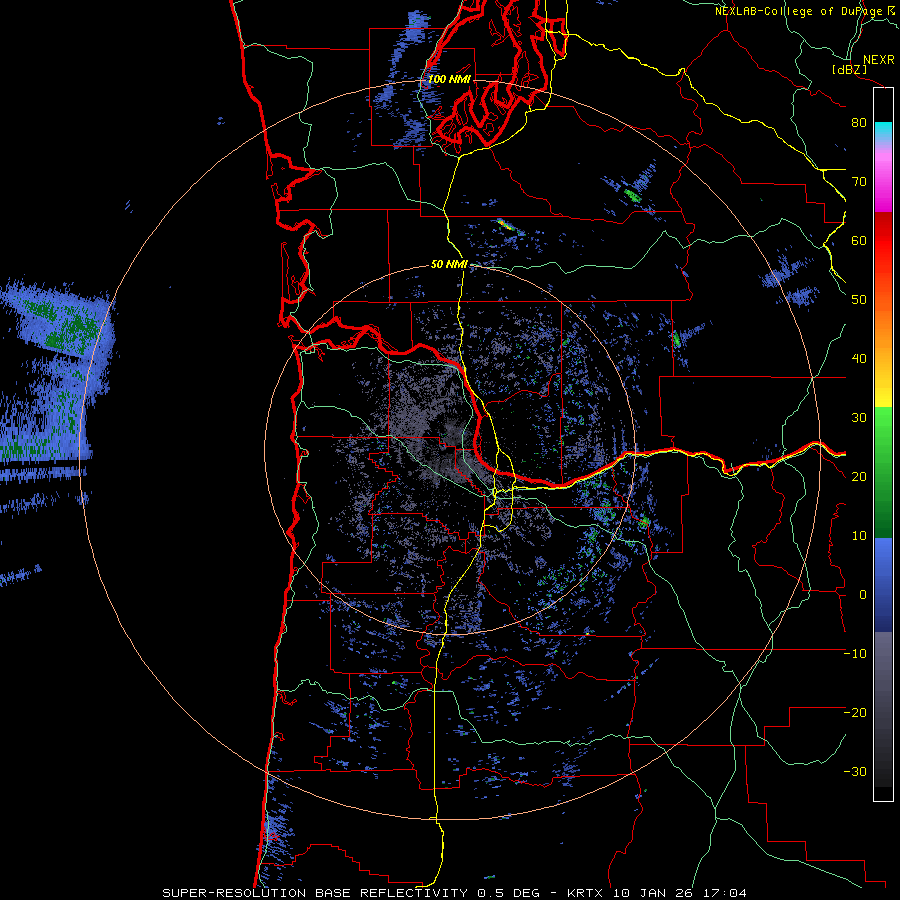Click the [dBZ] unit label
This screenshot has width=900, height=900.
850,69
